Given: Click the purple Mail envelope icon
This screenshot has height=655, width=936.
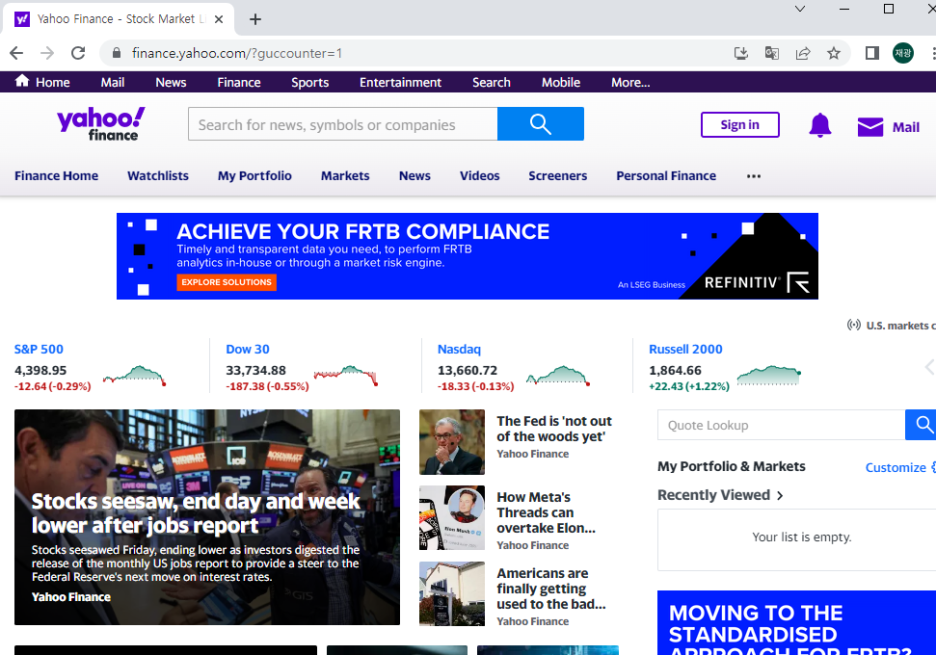Looking at the screenshot, I should click(x=870, y=127).
